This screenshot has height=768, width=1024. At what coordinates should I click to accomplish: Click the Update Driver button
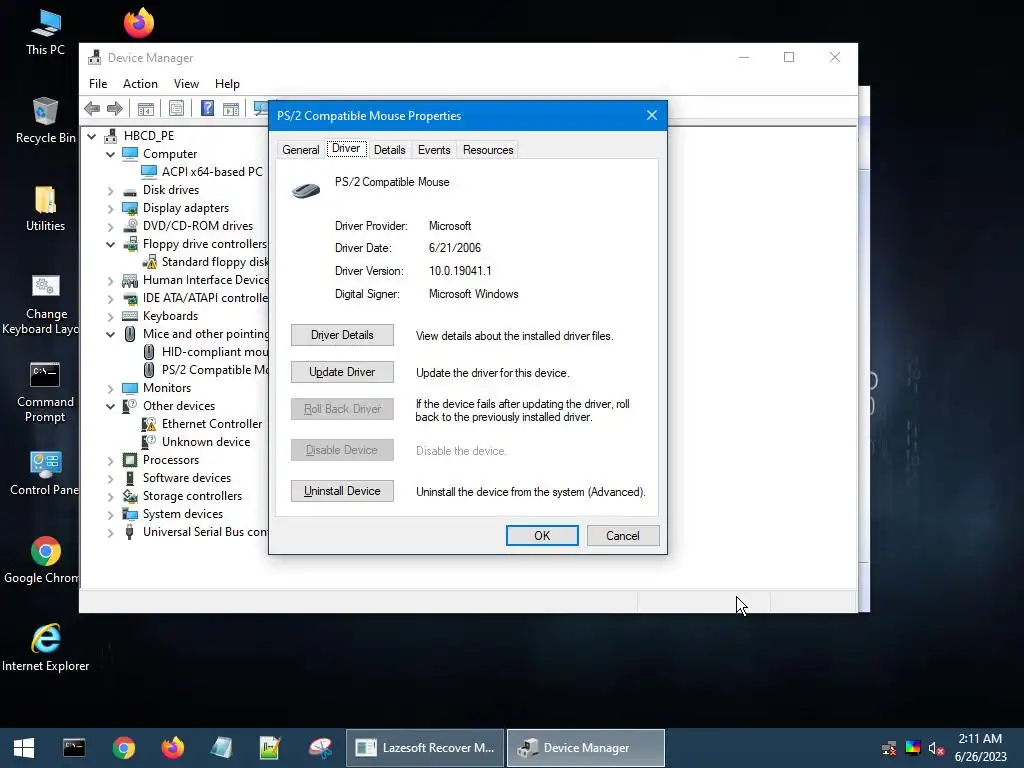point(342,372)
